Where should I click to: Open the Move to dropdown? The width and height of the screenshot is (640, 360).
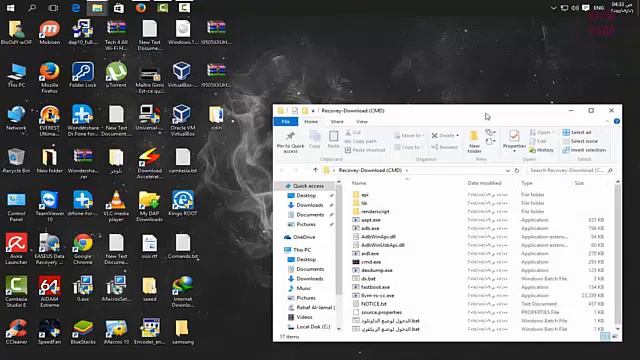click(409, 136)
